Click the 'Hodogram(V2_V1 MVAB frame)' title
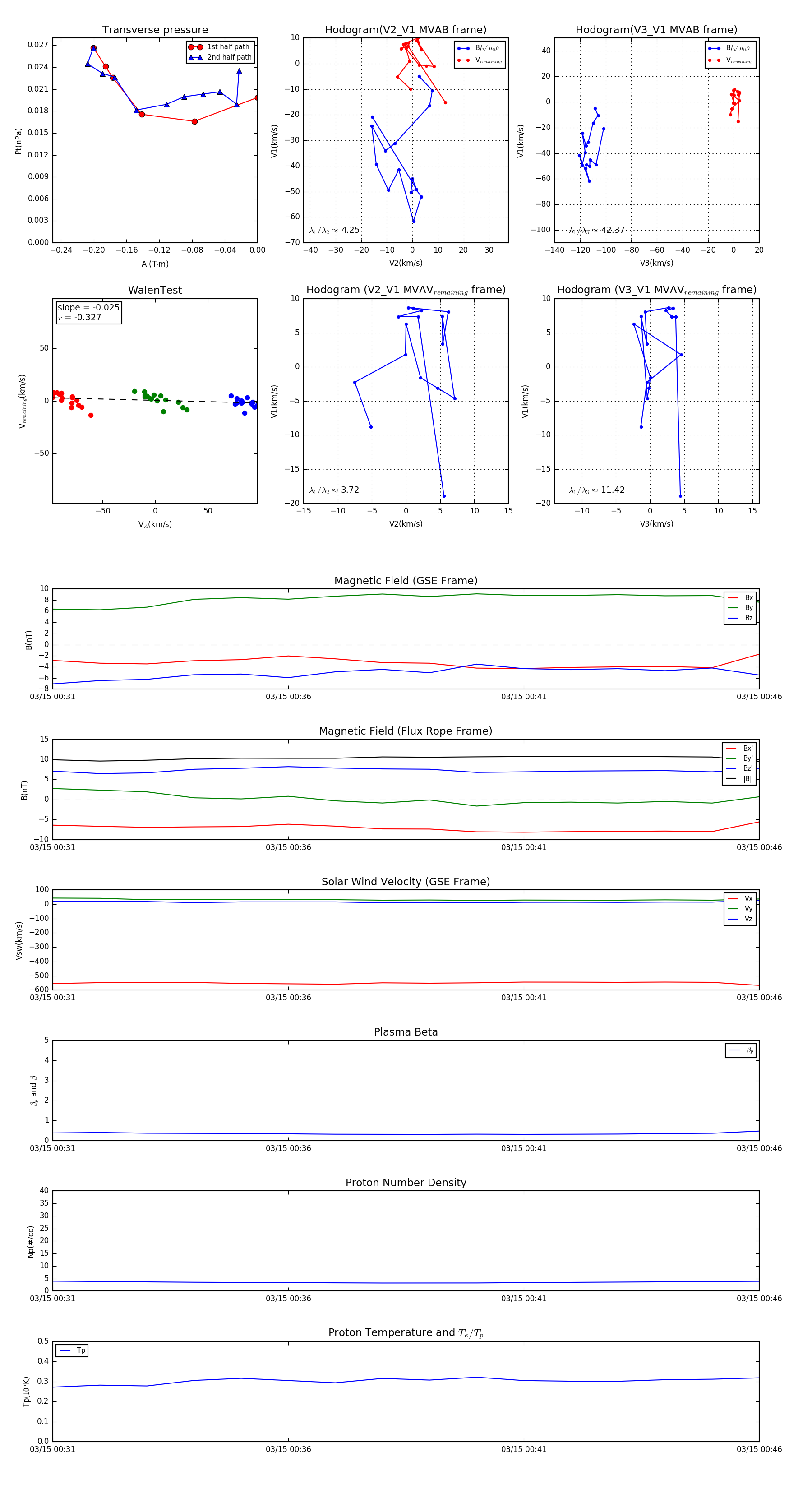 (x=406, y=30)
